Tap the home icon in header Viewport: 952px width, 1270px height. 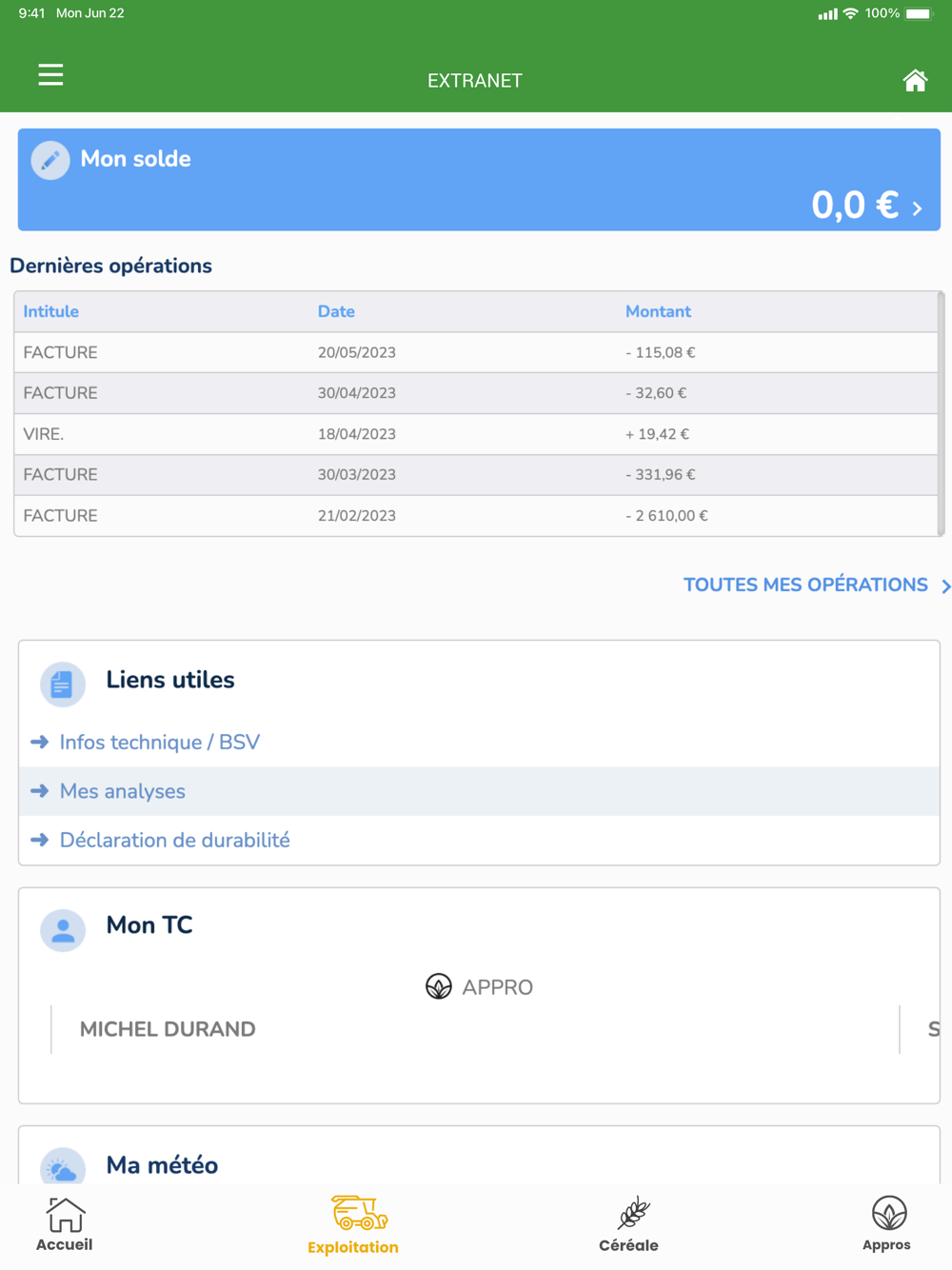[x=915, y=81]
